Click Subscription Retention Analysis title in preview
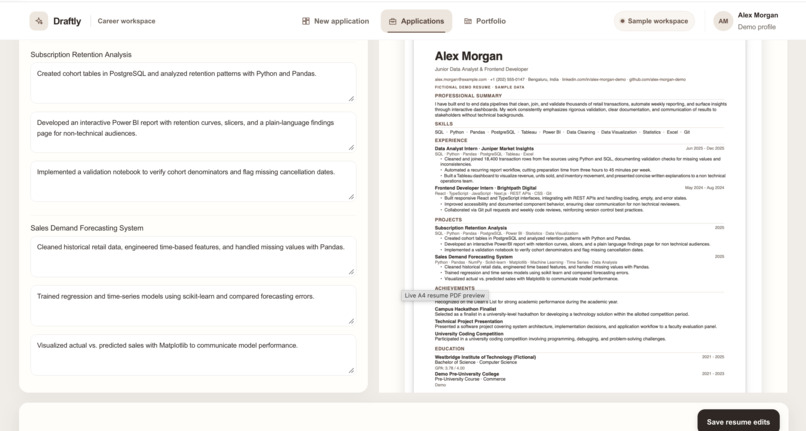 pyautogui.click(x=471, y=228)
